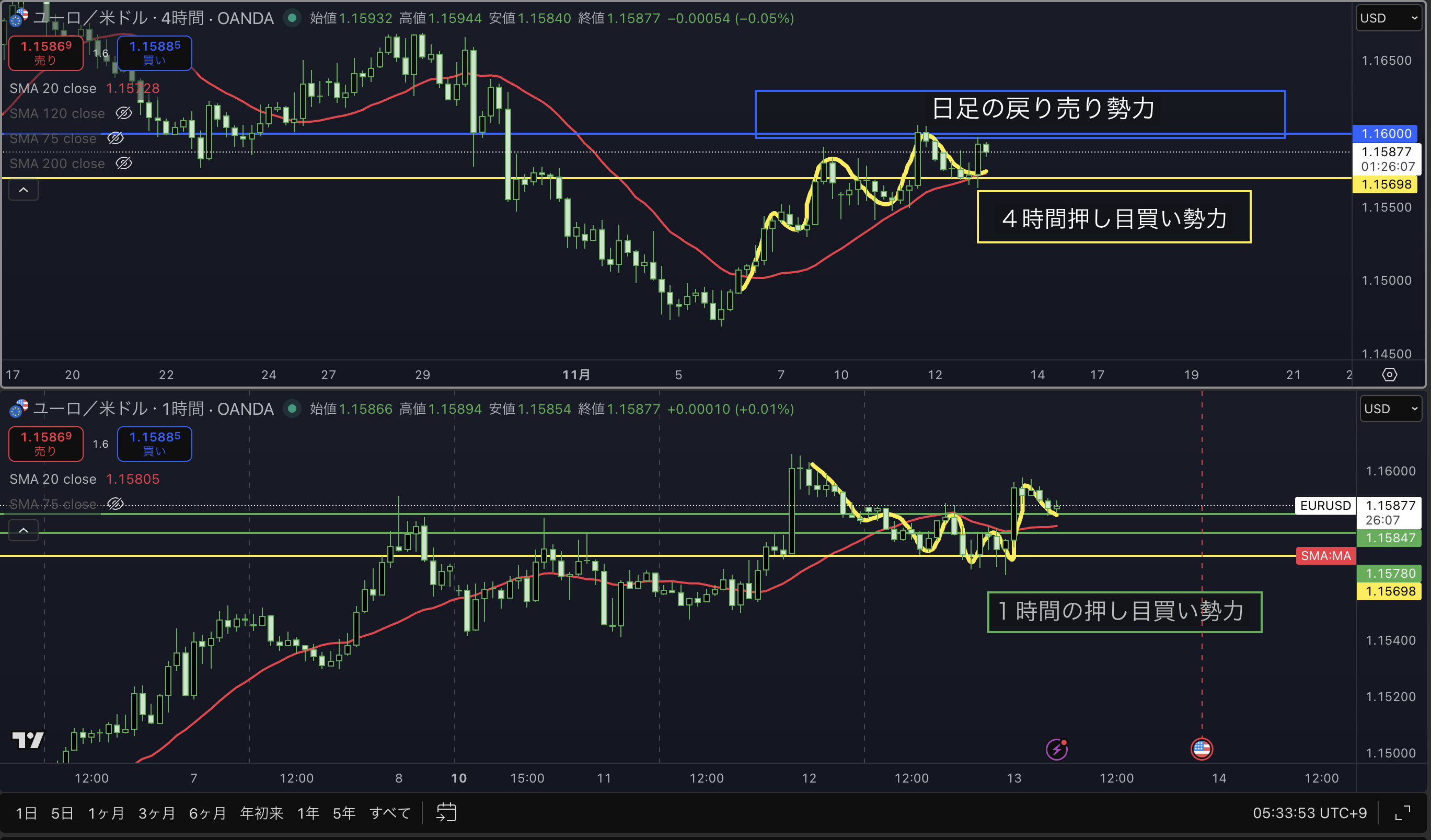Open the go-to-date calendar icon
The image size is (1431, 840).
(x=446, y=812)
